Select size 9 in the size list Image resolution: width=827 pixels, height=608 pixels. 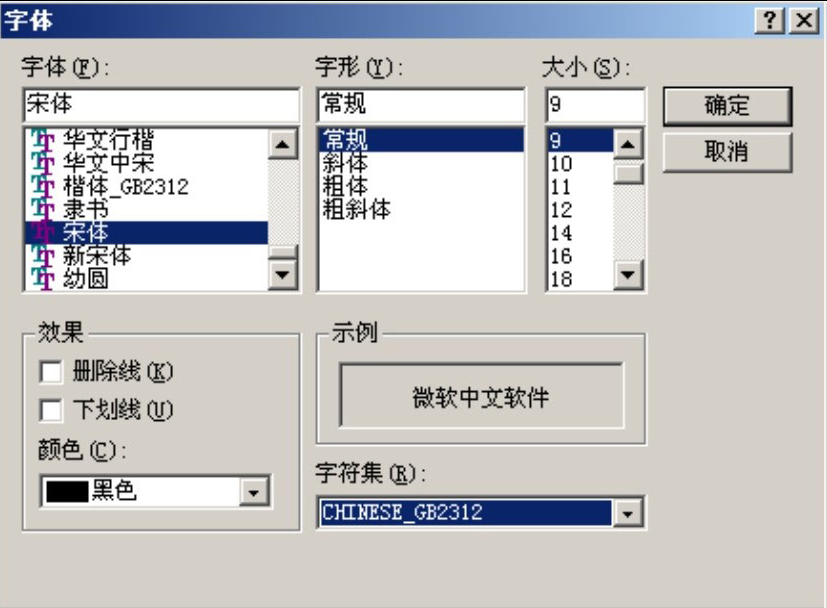(x=580, y=140)
